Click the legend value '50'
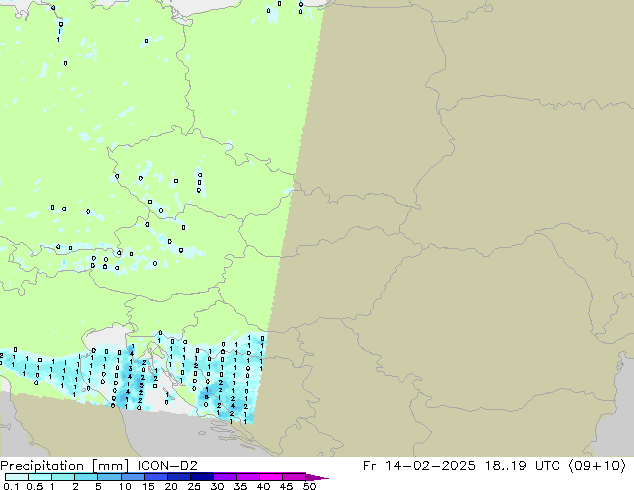 coord(309,486)
